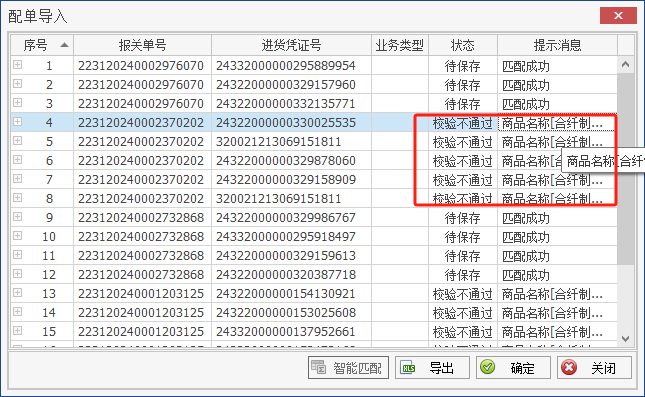Select cell 243220000320387718
645x397 pixels.
coord(291,274)
